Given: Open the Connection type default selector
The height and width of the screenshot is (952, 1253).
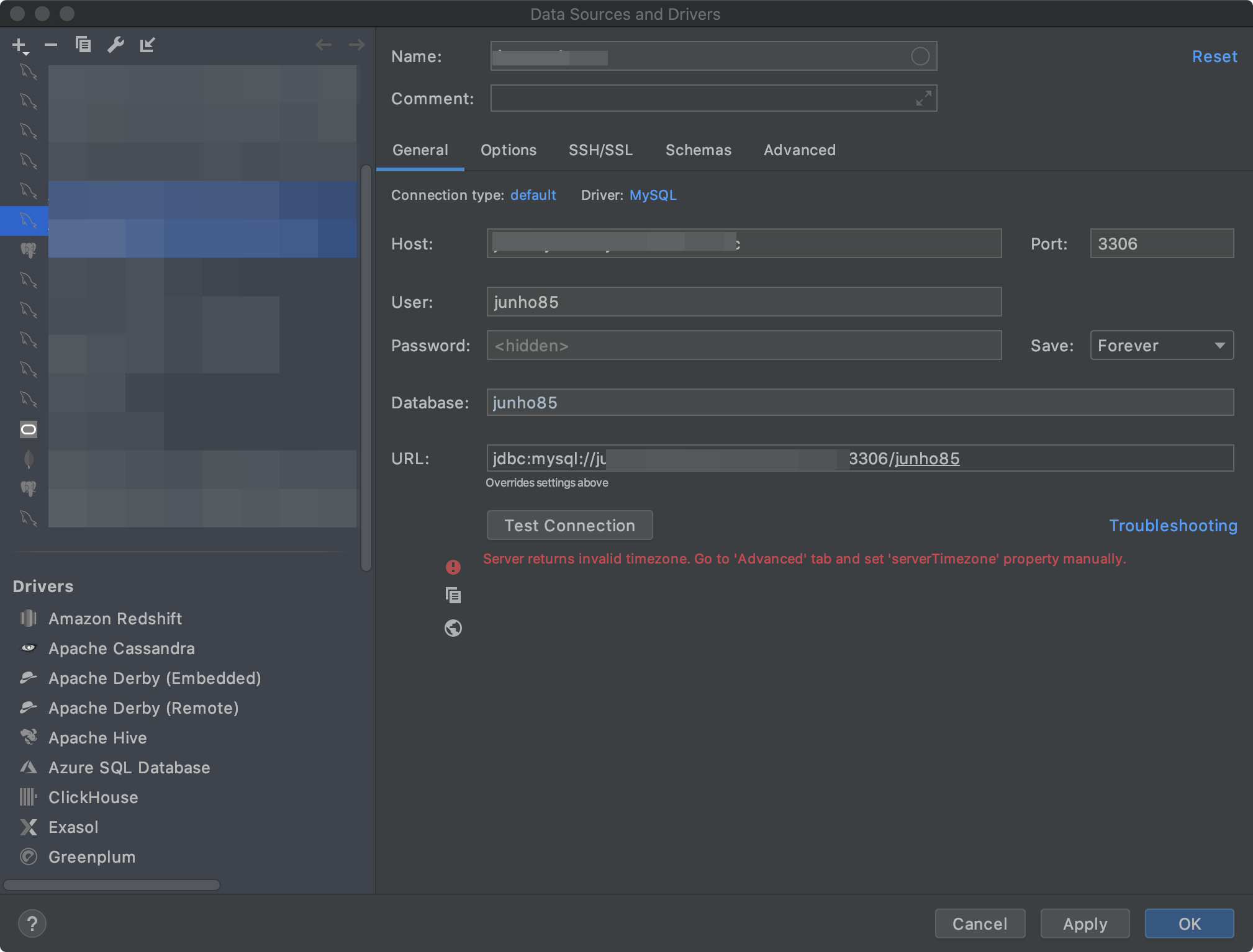Looking at the screenshot, I should (533, 195).
